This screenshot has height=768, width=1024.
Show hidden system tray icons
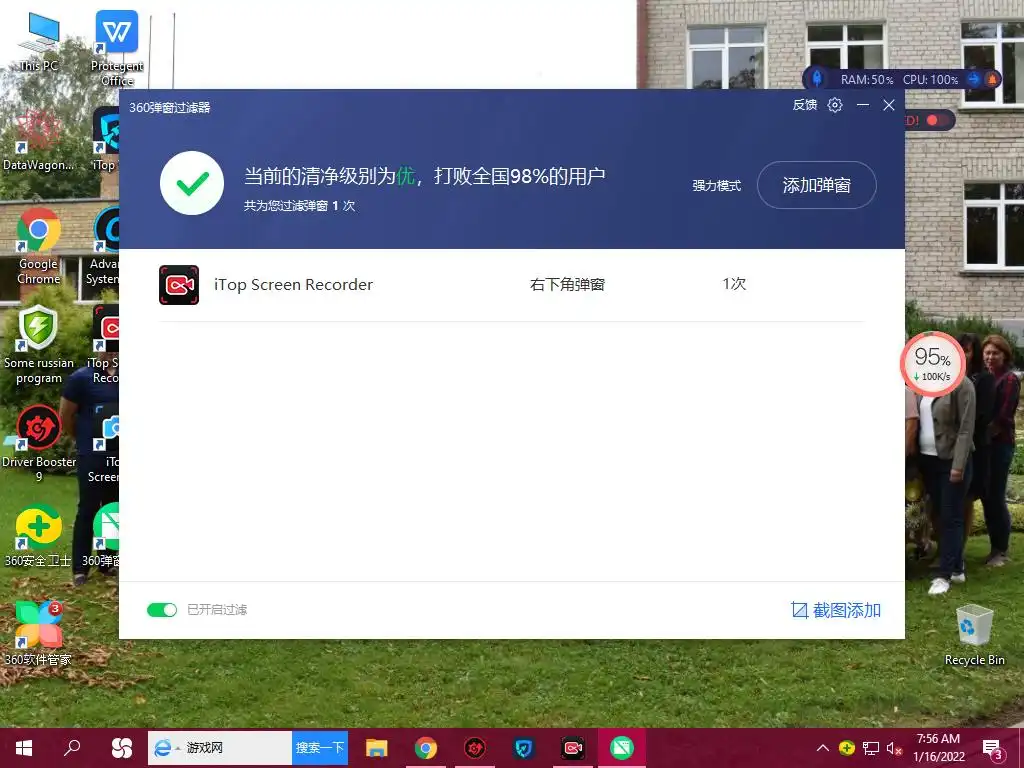(x=823, y=748)
